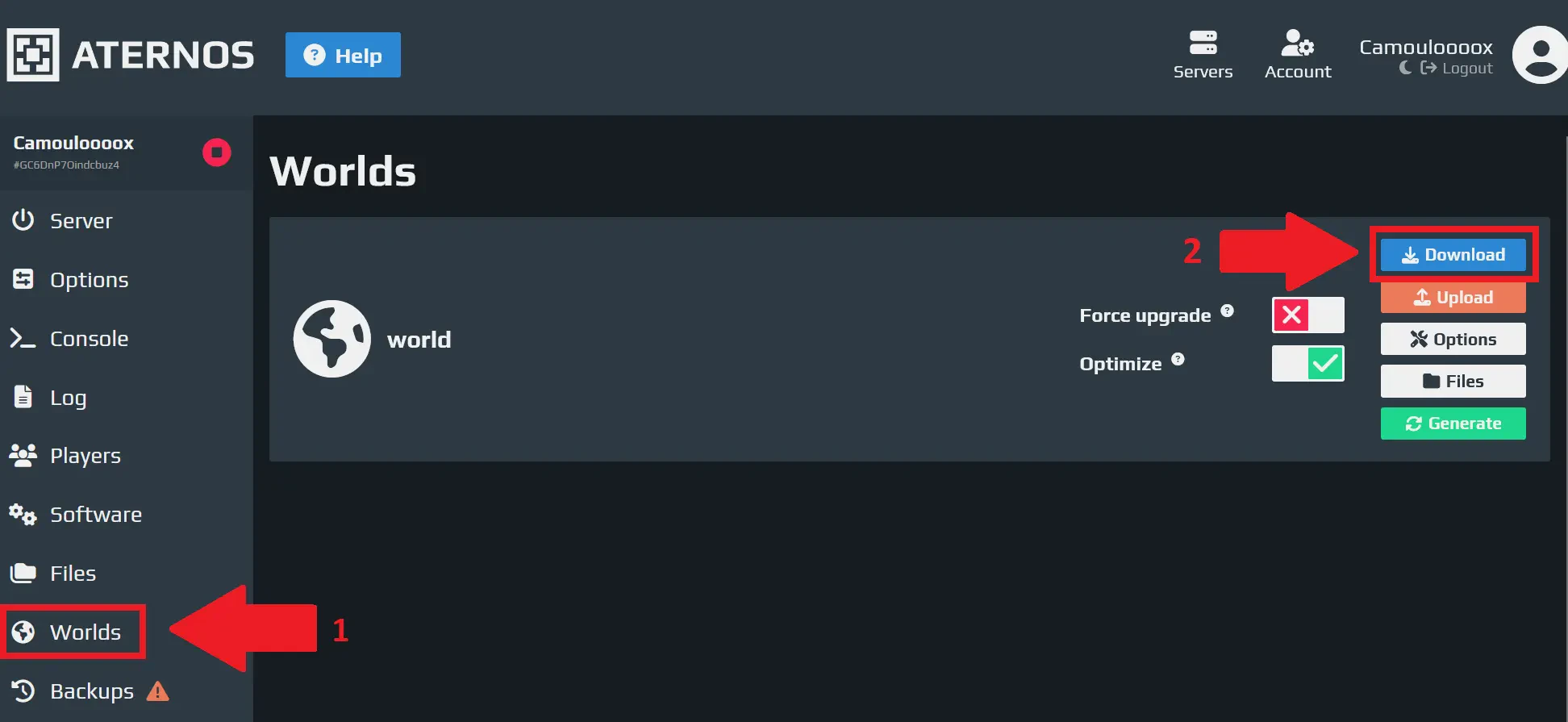This screenshot has width=1568, height=722.
Task: Open the Servers icon in header
Action: (1203, 55)
